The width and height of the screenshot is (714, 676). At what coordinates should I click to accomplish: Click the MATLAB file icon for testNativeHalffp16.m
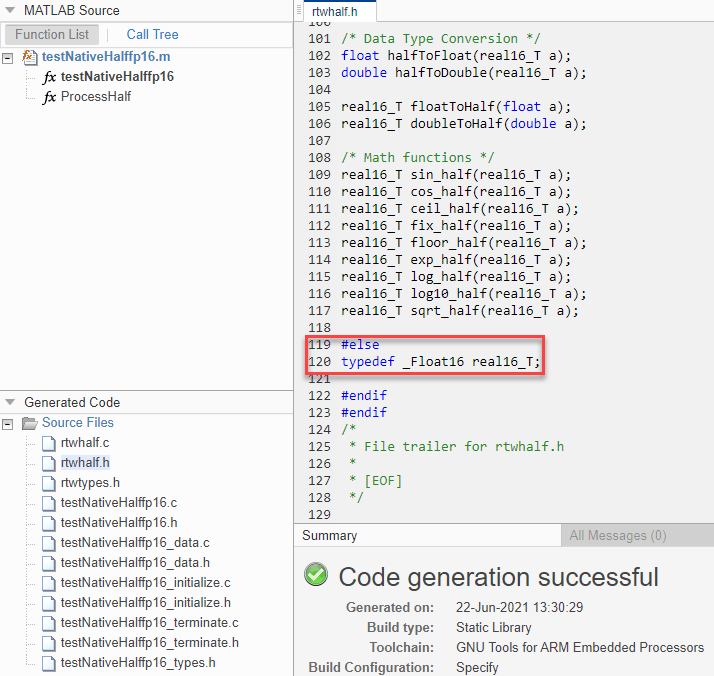click(x=30, y=57)
